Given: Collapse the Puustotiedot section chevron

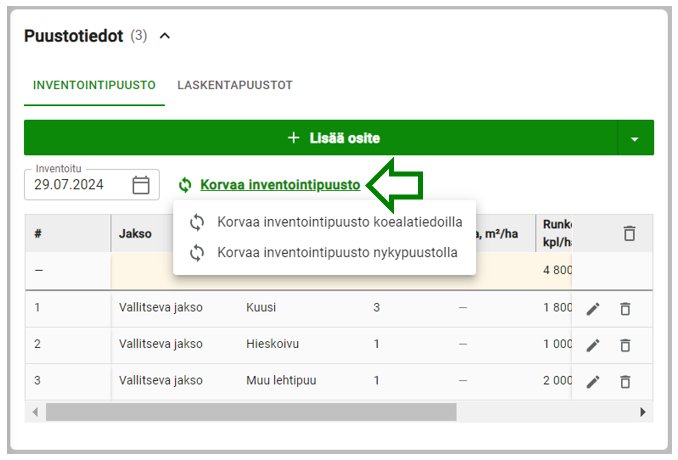Looking at the screenshot, I should click(x=165, y=36).
